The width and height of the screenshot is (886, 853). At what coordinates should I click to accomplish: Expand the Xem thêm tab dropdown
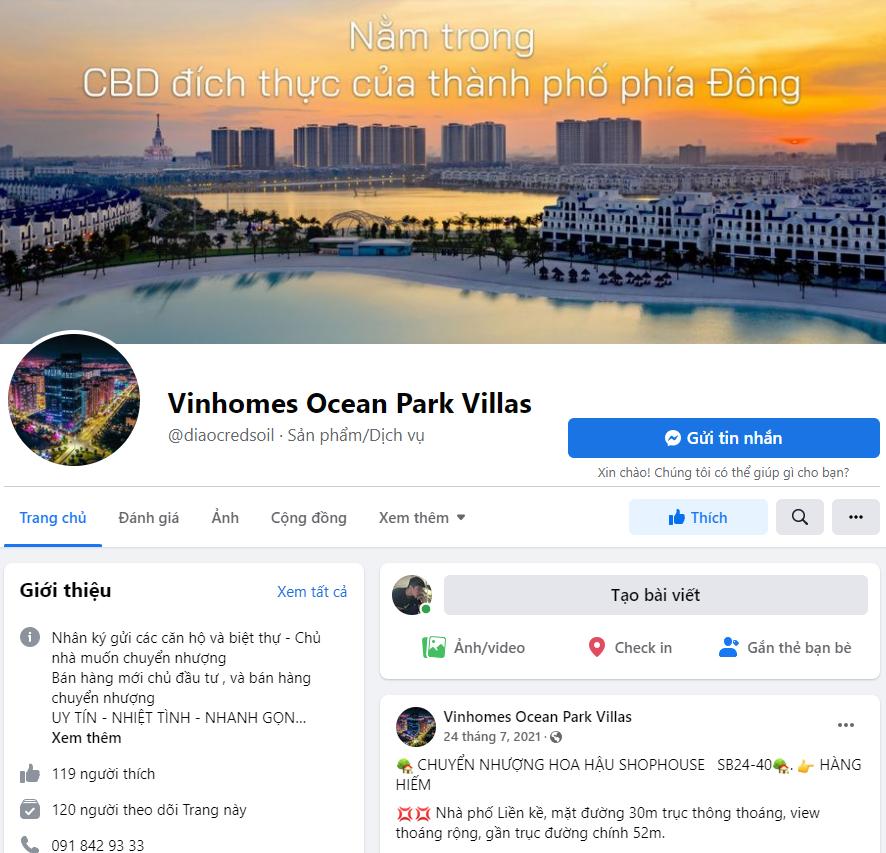coord(422,517)
